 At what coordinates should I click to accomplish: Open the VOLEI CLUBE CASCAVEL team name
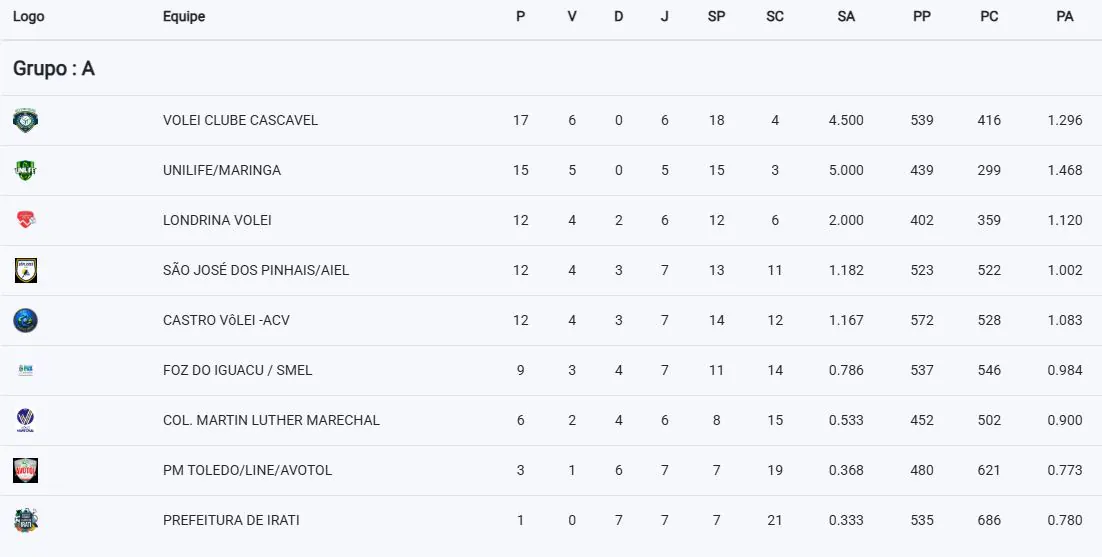(x=240, y=121)
